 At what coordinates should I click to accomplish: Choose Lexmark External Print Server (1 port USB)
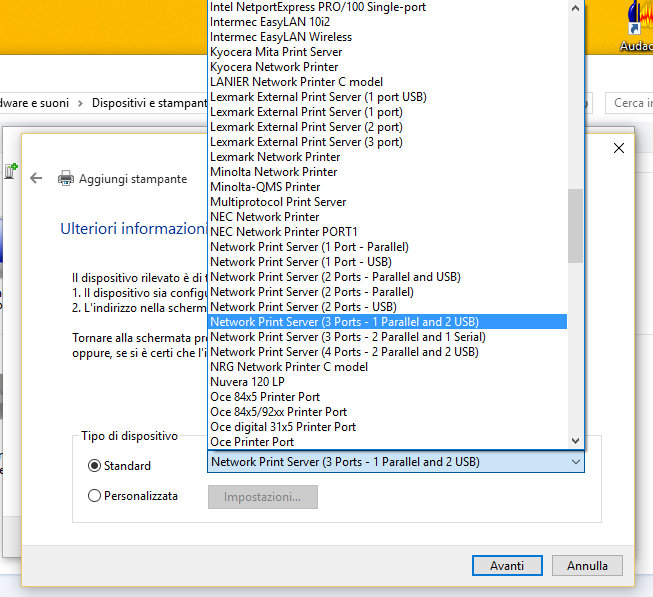[x=387, y=97]
